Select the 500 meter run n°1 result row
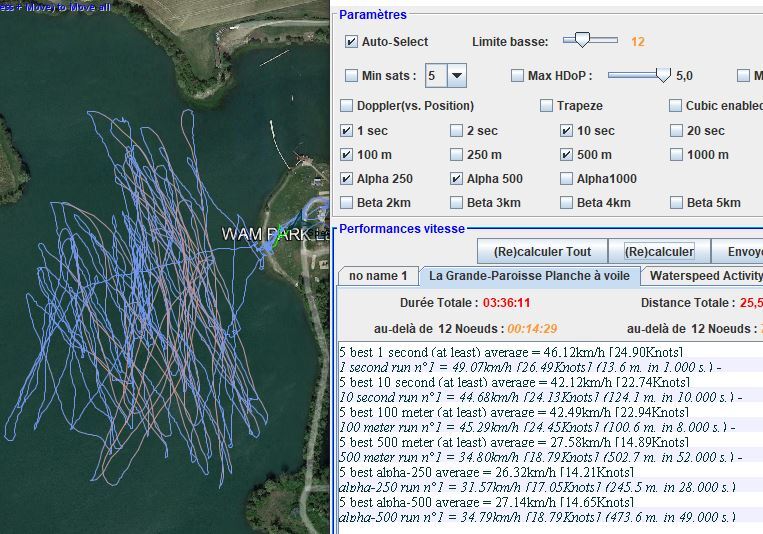 pyautogui.click(x=540, y=456)
